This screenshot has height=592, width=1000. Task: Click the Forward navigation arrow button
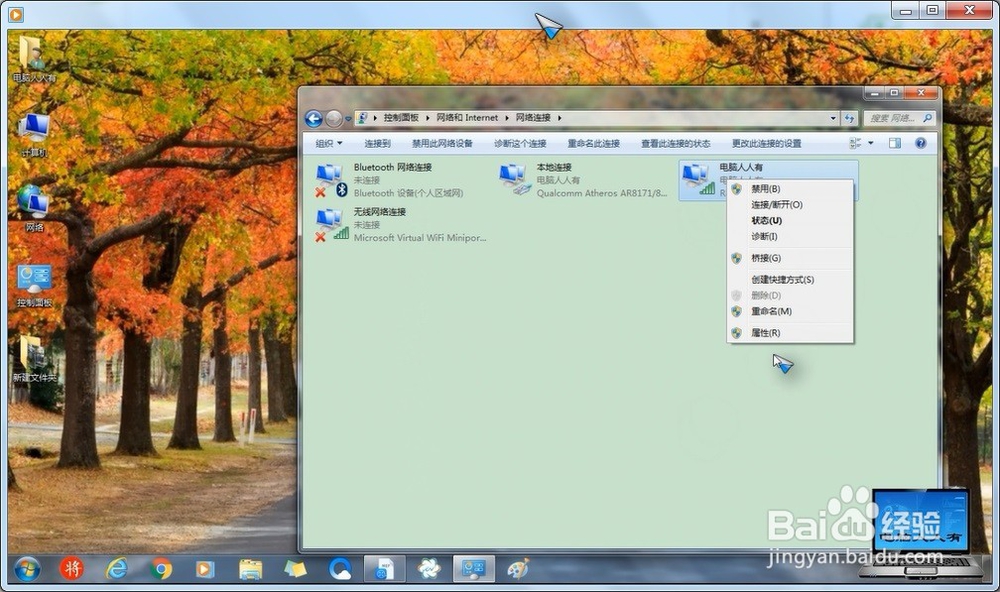click(333, 119)
